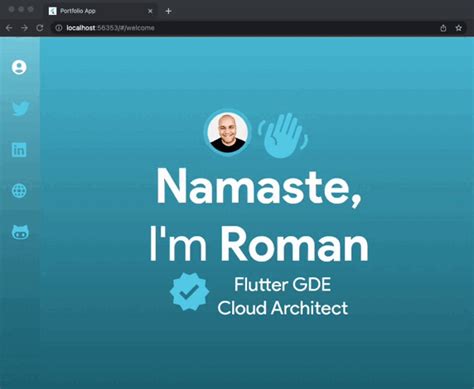The height and width of the screenshot is (389, 474).
Task: Click the browser forward arrow
Action: 24,28
